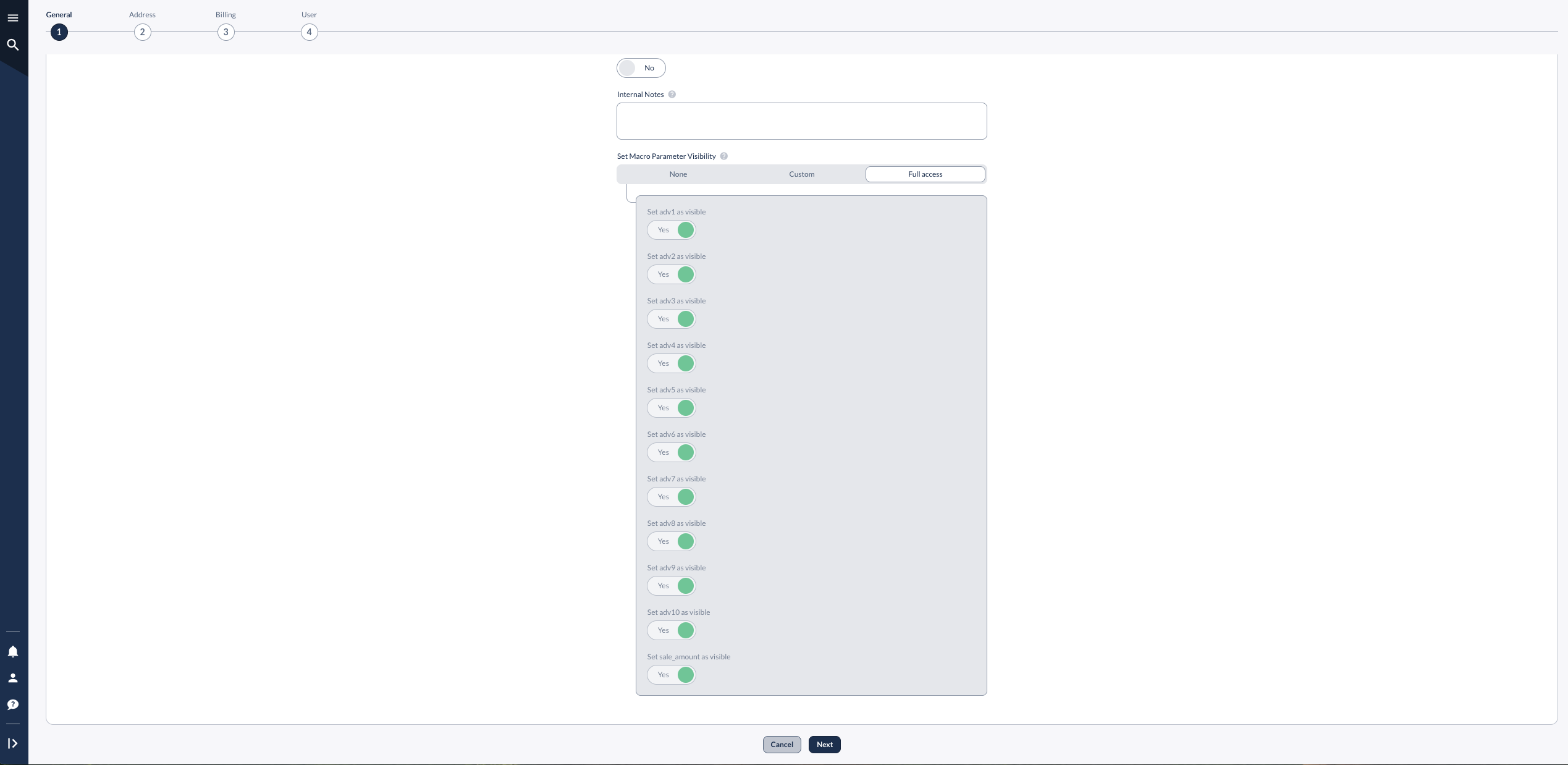Open the search magnifier in sidebar

[13, 44]
